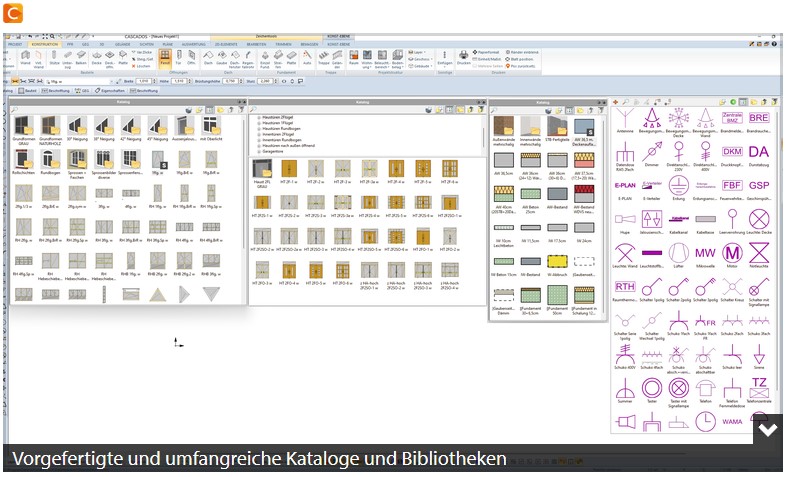Switch to the 2D-ELEMENTE ribbon tab
This screenshot has height=477, width=786.
click(227, 44)
